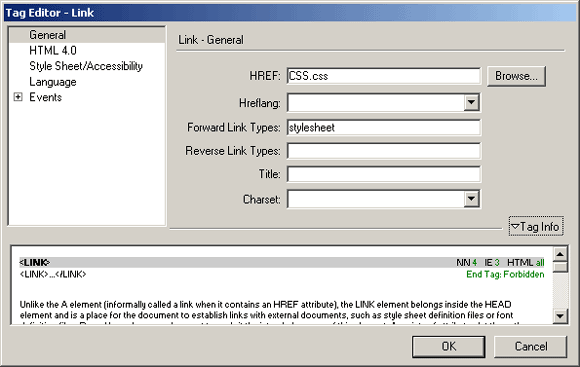The height and width of the screenshot is (367, 580).
Task: Select the Events category label
Action: tap(45, 97)
